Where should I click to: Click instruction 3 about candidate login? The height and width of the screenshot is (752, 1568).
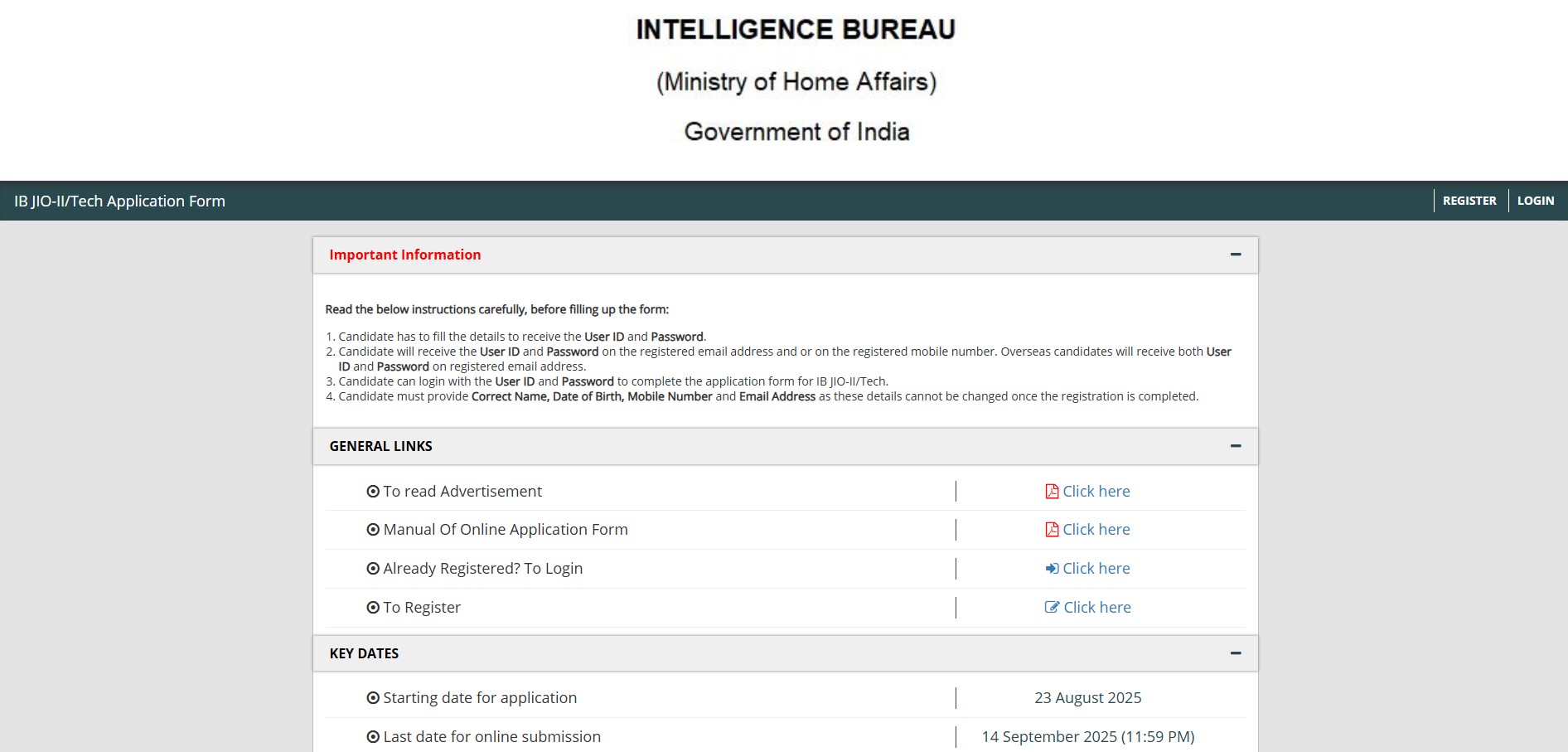[x=613, y=381]
